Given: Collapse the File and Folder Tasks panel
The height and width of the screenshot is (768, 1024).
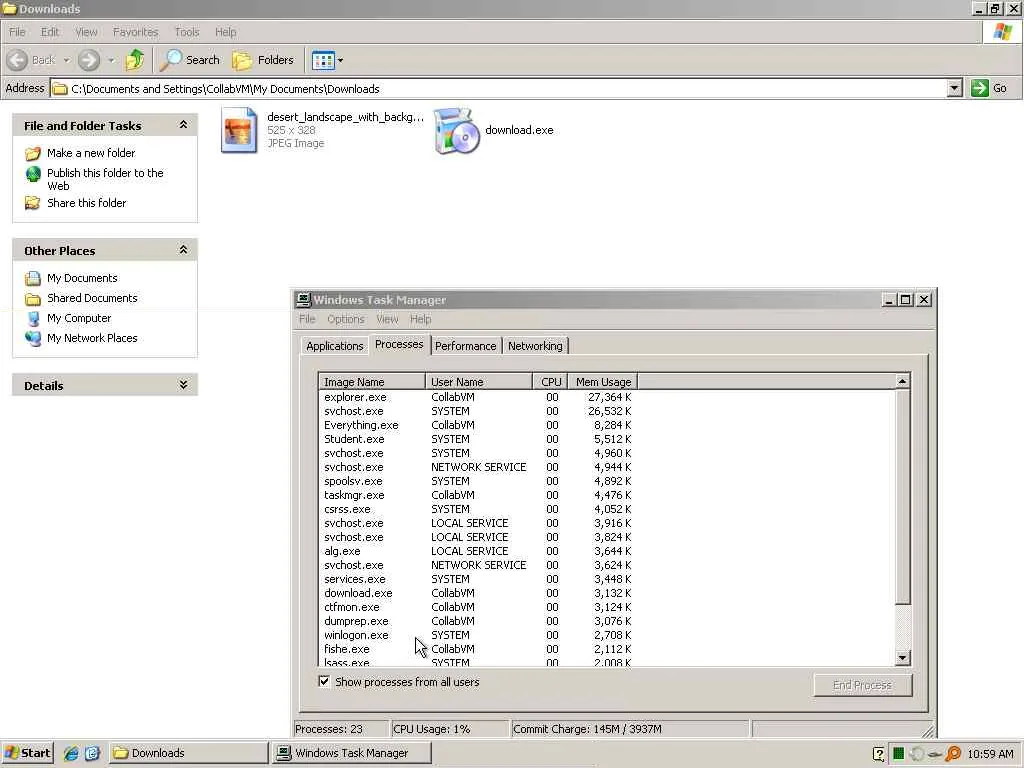Looking at the screenshot, I should (184, 125).
